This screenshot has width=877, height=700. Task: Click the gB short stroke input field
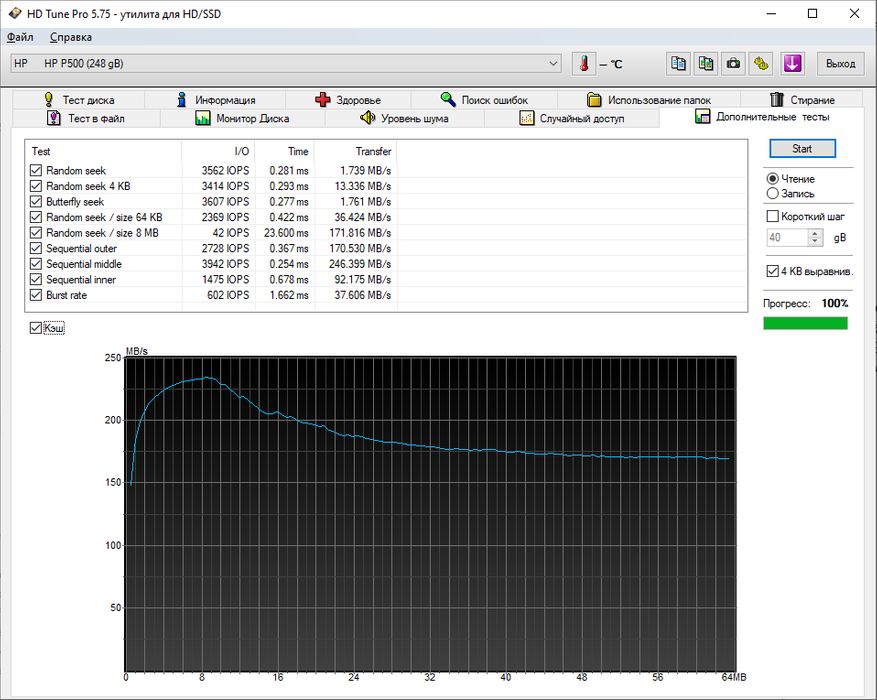787,238
